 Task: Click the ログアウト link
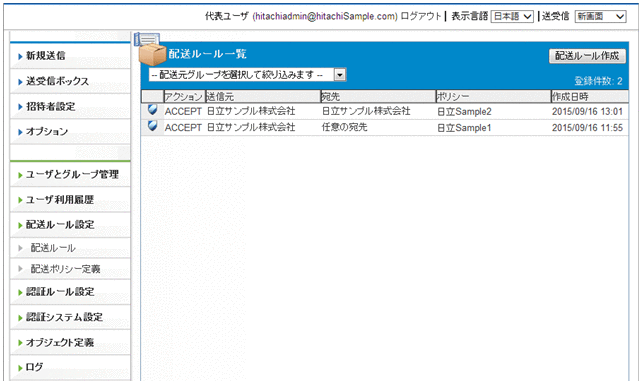click(x=421, y=16)
